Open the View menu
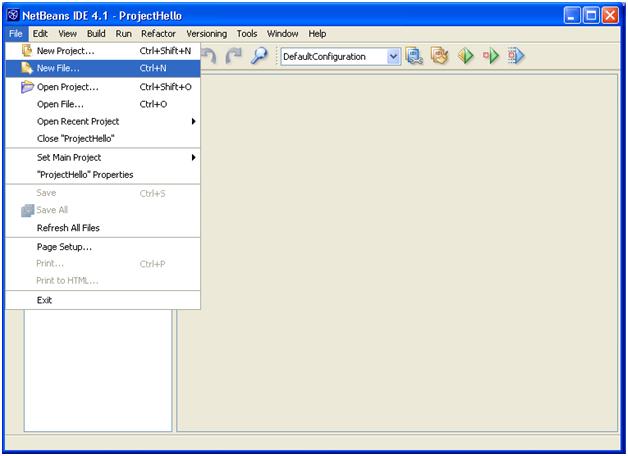The width and height of the screenshot is (628, 456). pos(67,34)
